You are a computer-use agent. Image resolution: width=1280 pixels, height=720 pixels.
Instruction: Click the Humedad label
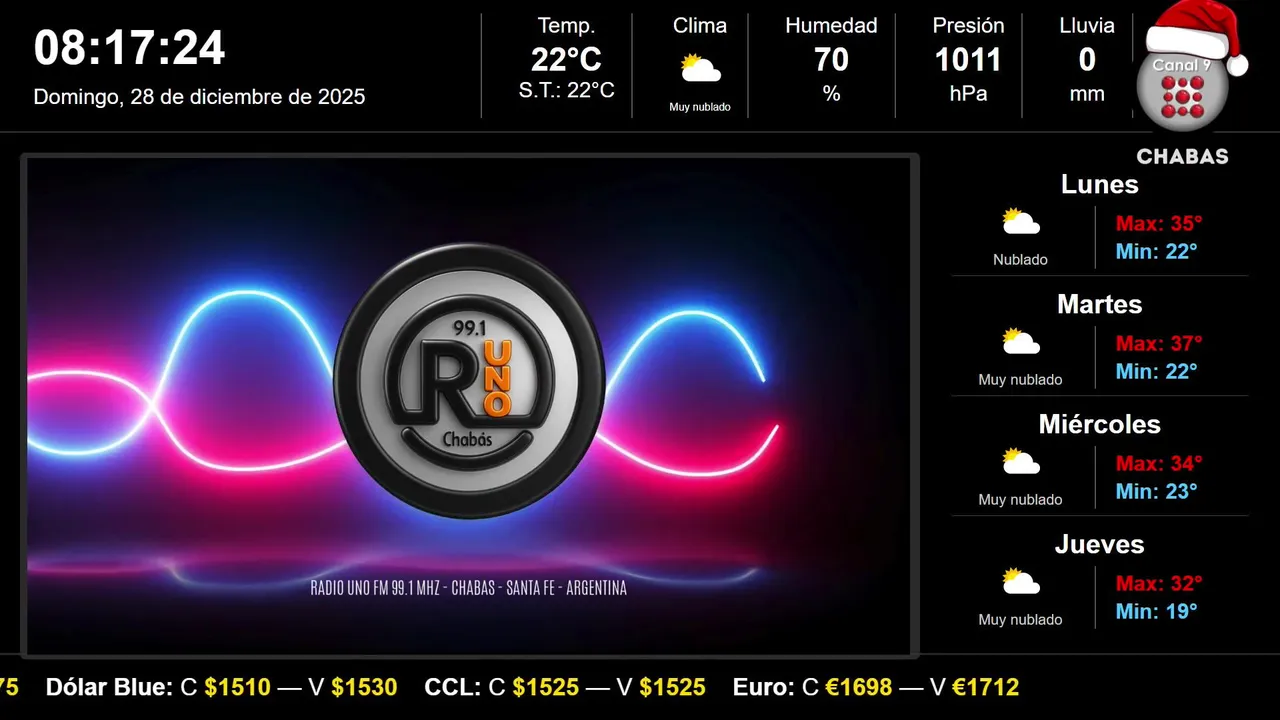pos(831,26)
